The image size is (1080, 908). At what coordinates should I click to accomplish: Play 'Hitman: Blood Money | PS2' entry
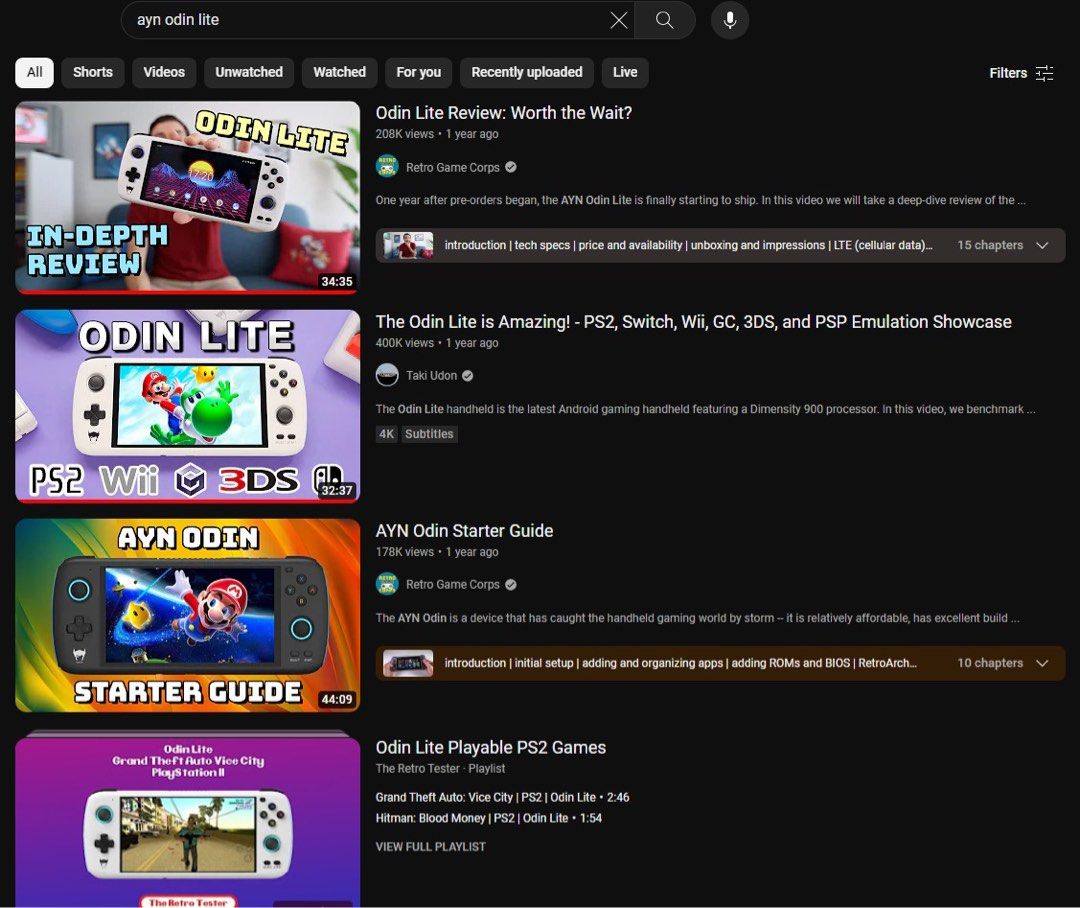click(488, 818)
